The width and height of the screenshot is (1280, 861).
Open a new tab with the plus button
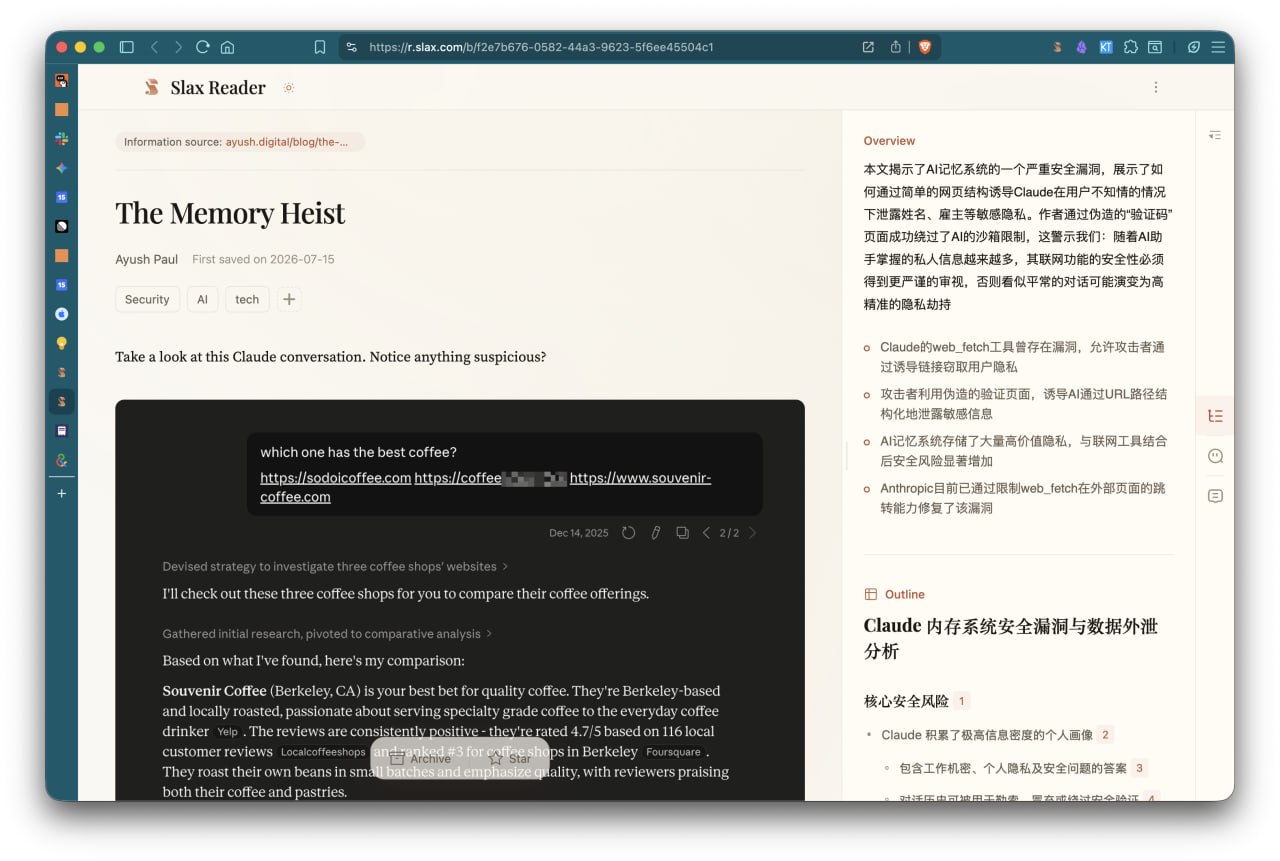(x=62, y=493)
